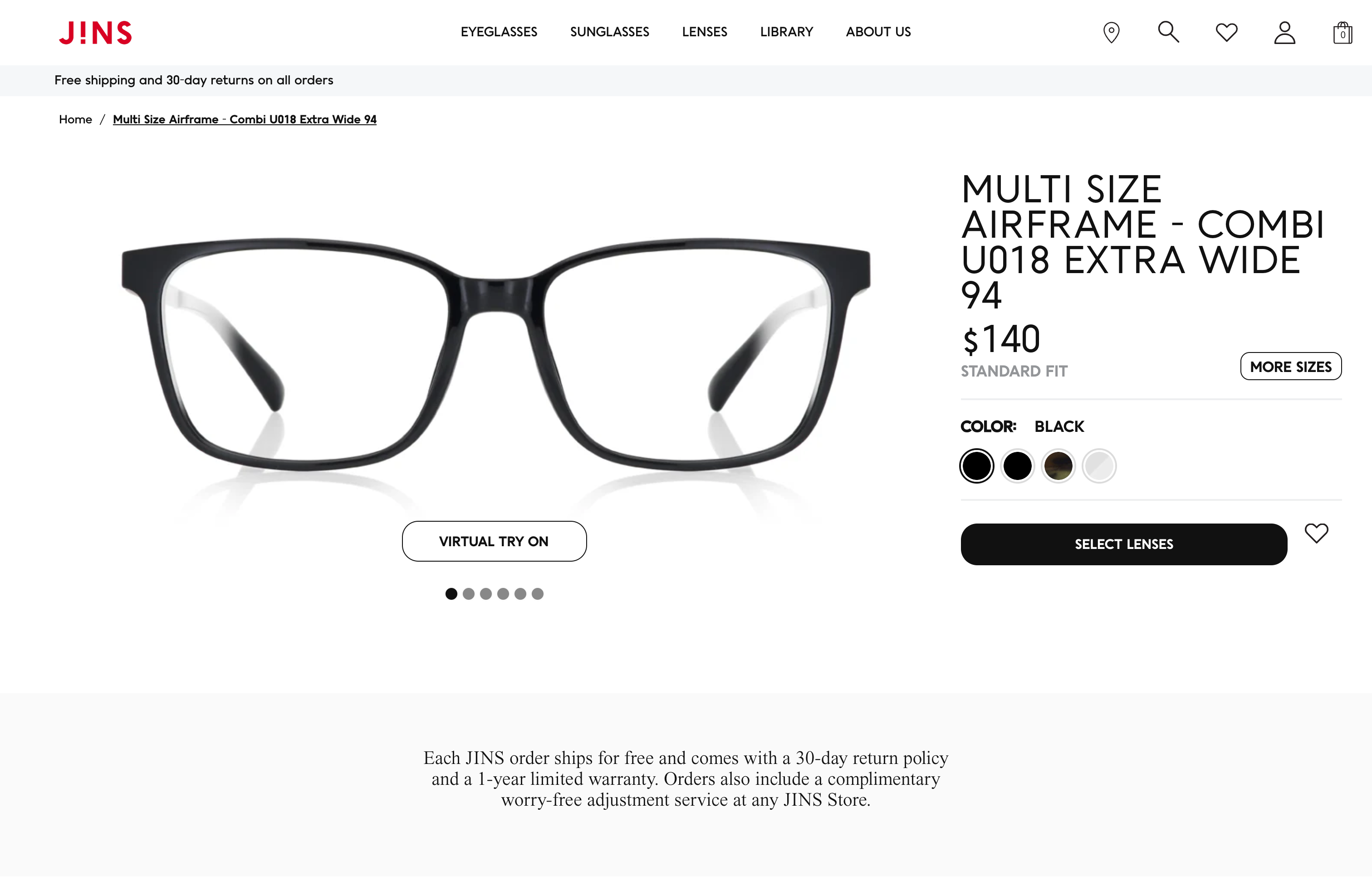Click the Virtual Try On button
Screen dimensions: 1372x891
[494, 541]
